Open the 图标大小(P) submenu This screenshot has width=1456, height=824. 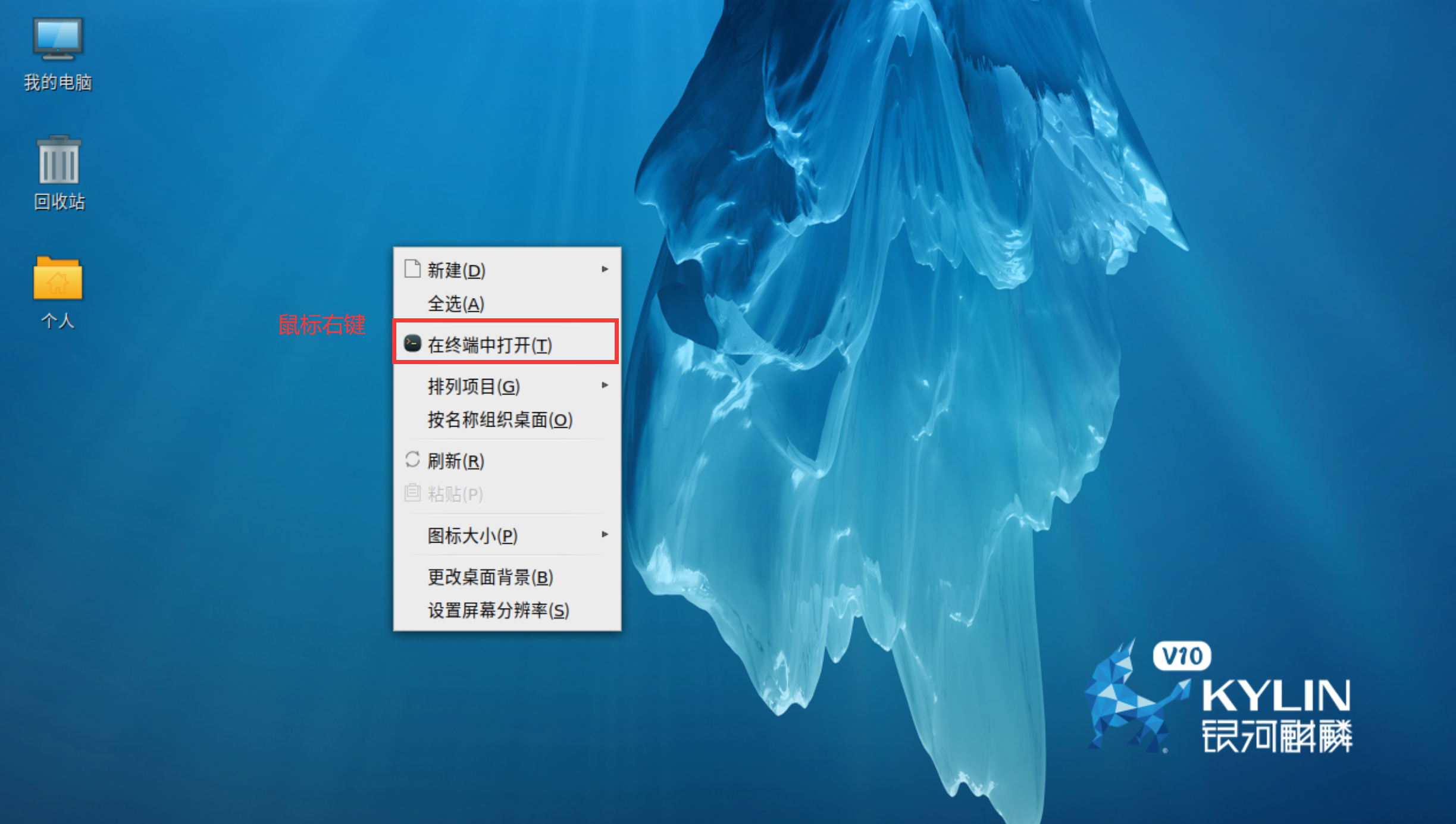click(507, 535)
